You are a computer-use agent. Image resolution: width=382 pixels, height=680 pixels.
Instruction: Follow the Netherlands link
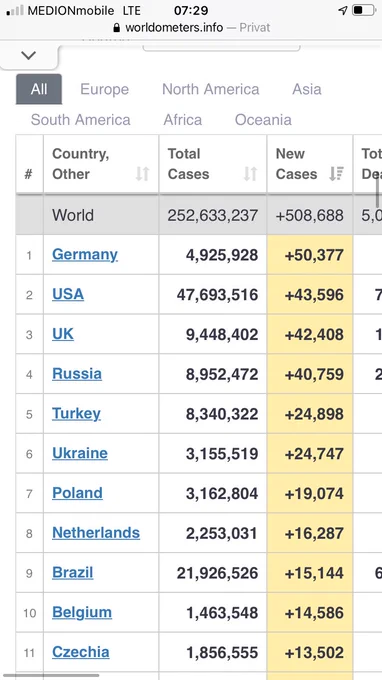[x=96, y=533]
